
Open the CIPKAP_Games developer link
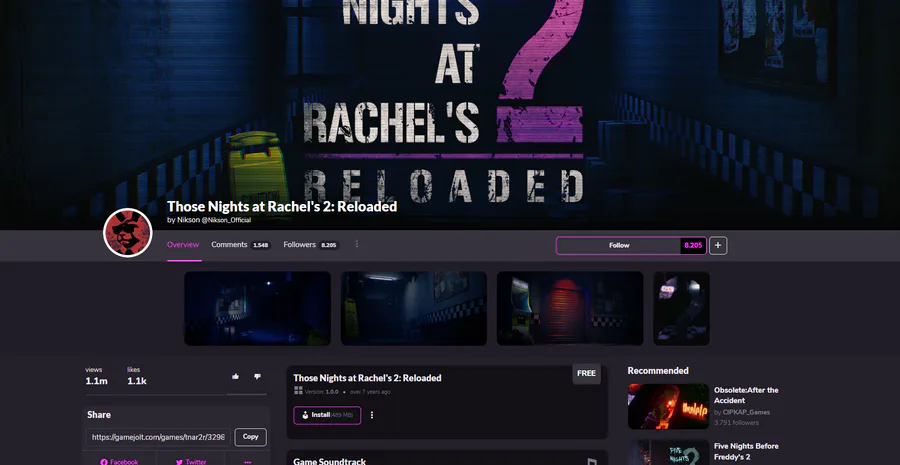[746, 412]
